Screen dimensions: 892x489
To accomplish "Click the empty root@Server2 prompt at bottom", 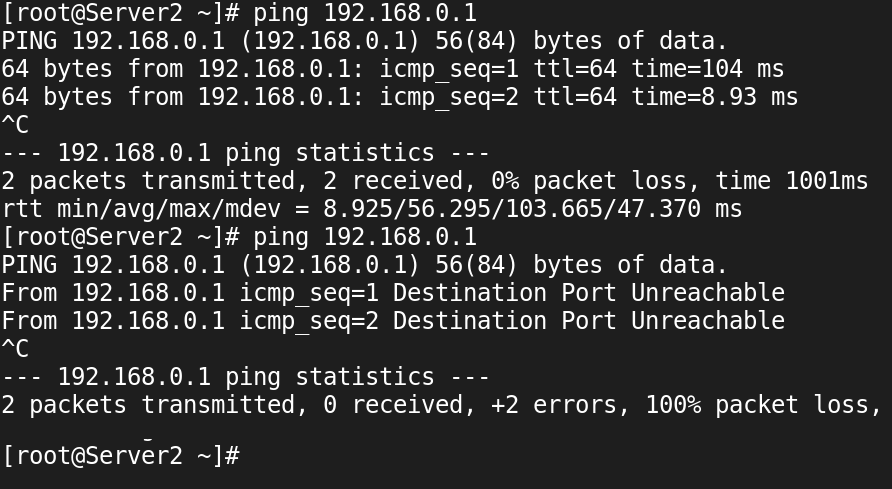I will [121, 455].
